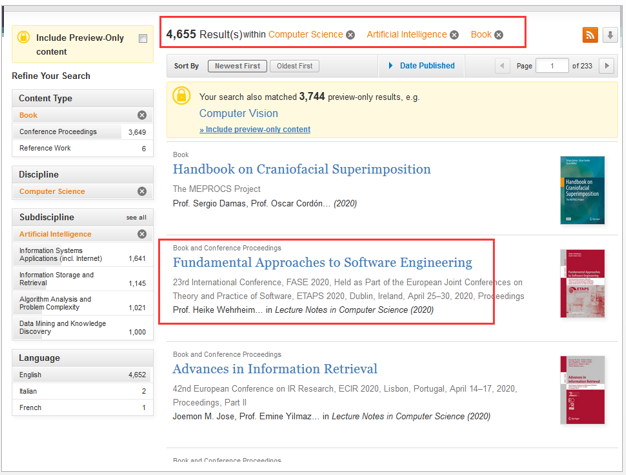626x475 pixels.
Task: Click authors Prof. Sergio Damas line
Action: [x=265, y=204]
